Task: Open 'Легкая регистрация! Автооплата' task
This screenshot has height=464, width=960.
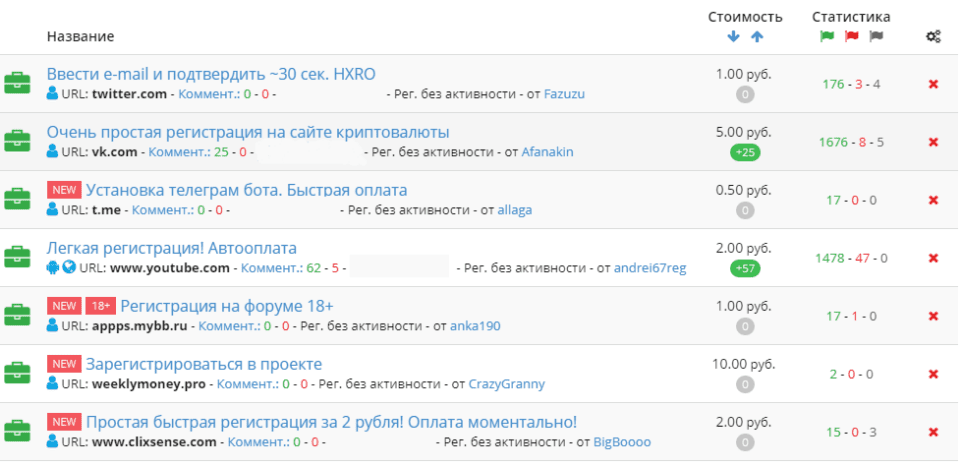Action: click(171, 248)
